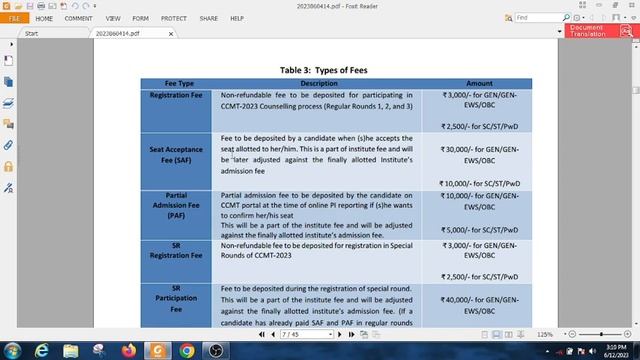This screenshot has height=360, width=640.
Task: Switch to the HOME ribbon tab
Action: (44, 18)
